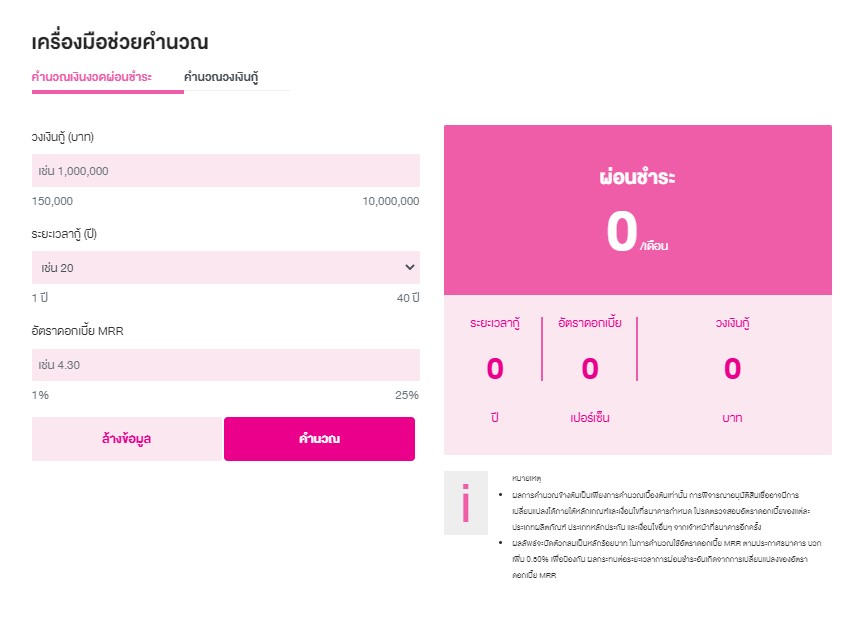Image resolution: width=863 pixels, height=632 pixels.
Task: Click the 25% maximum rate label
Action: pos(407,395)
